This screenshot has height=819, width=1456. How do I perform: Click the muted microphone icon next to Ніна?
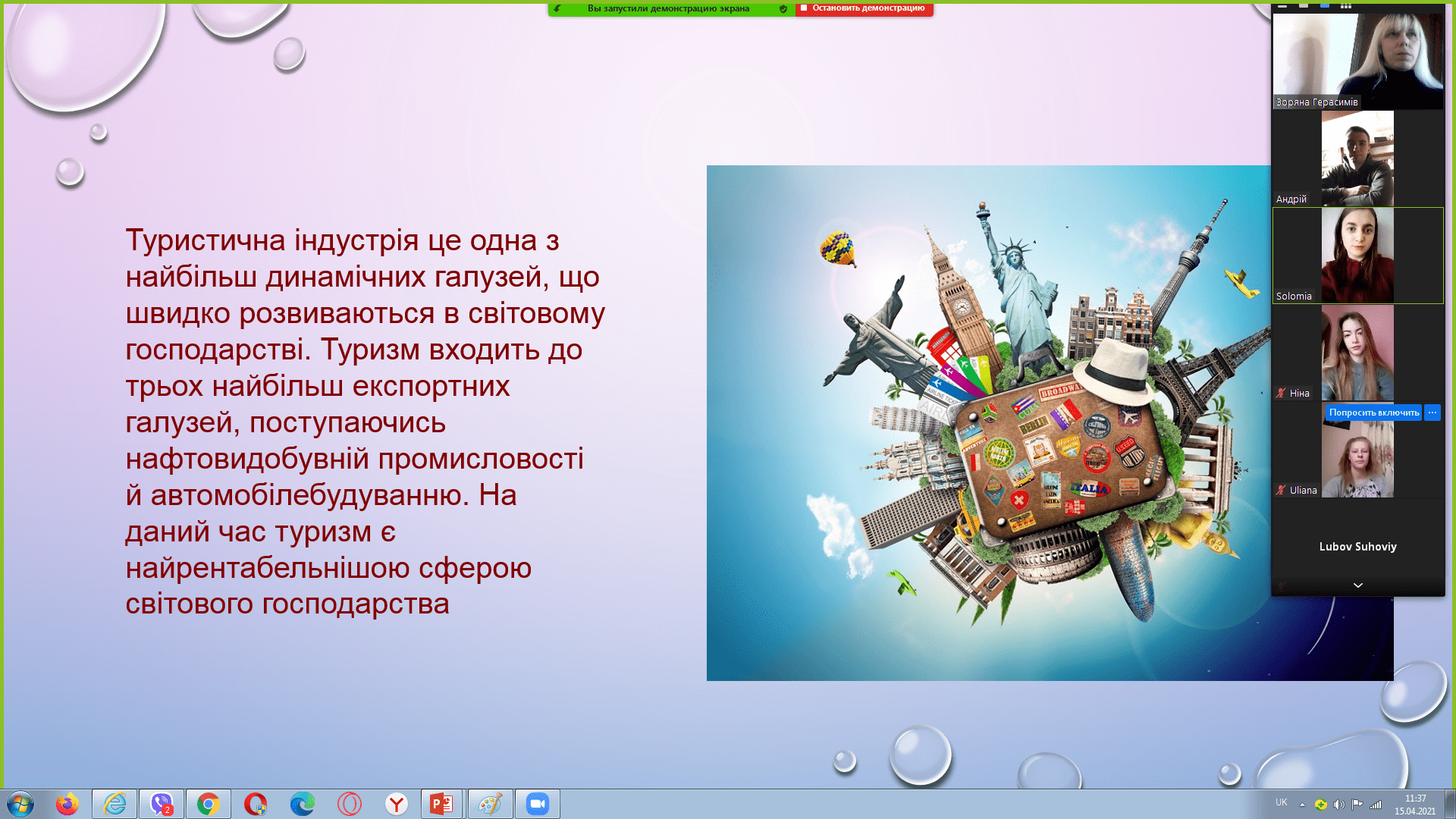pyautogui.click(x=1281, y=393)
